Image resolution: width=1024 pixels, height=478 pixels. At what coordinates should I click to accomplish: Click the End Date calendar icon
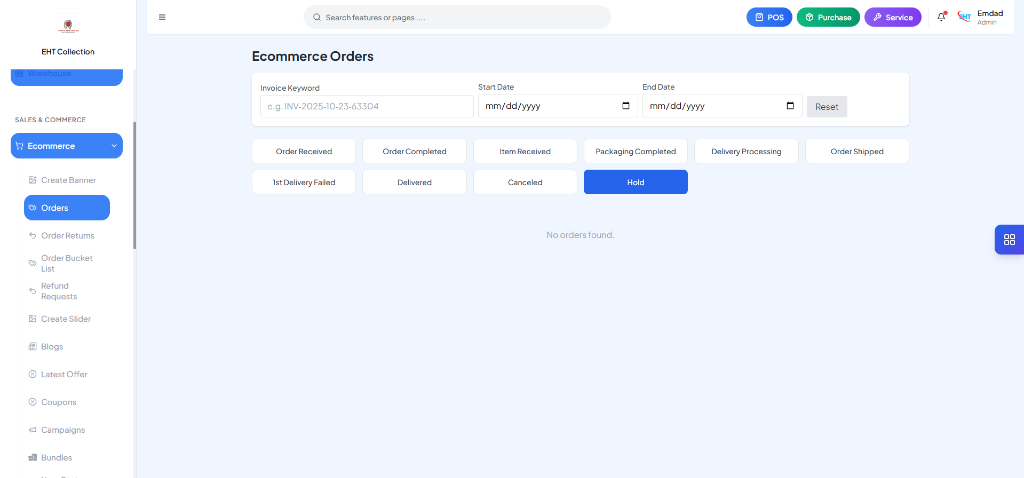click(x=790, y=106)
